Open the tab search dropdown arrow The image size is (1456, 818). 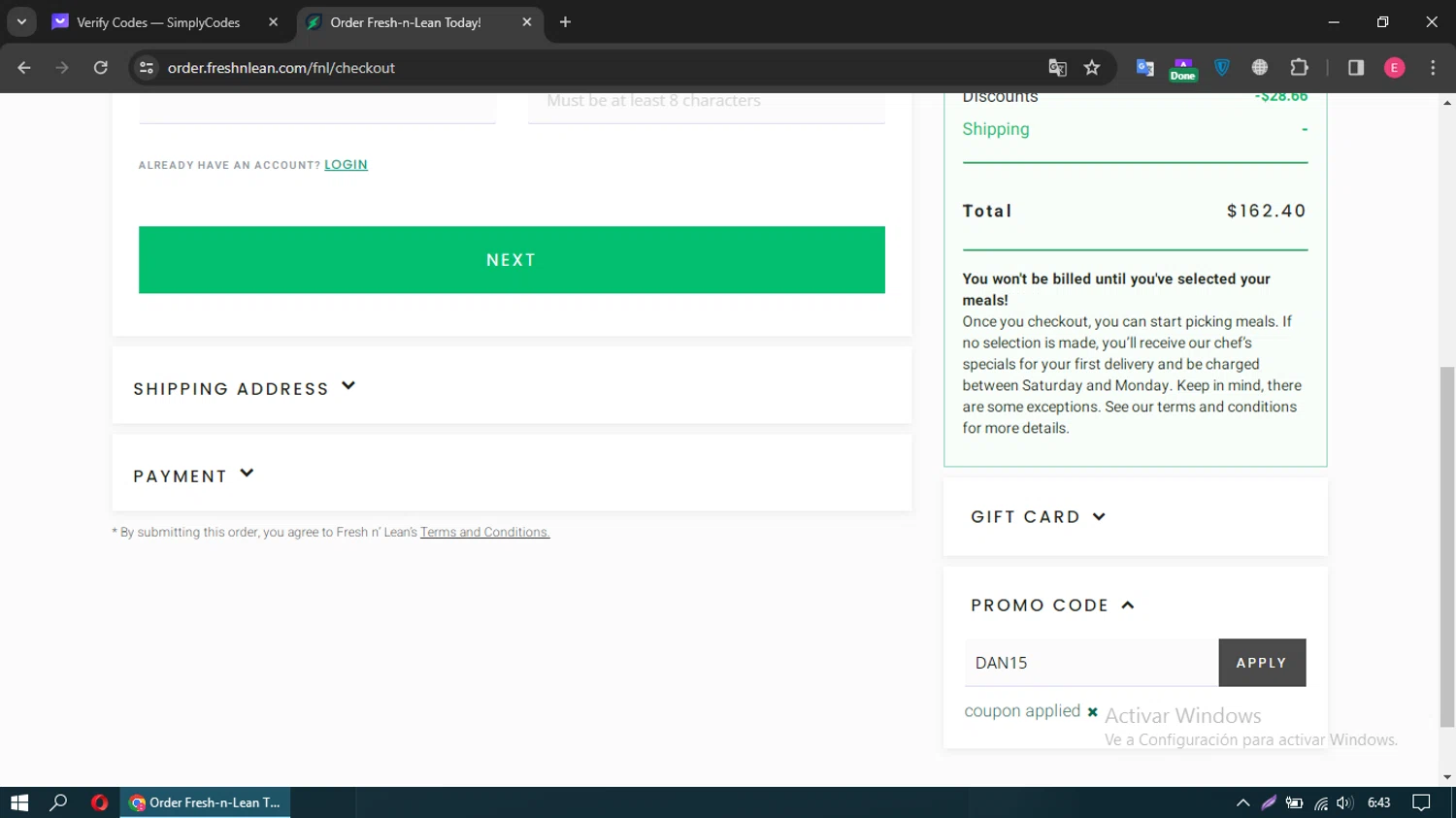[x=21, y=21]
